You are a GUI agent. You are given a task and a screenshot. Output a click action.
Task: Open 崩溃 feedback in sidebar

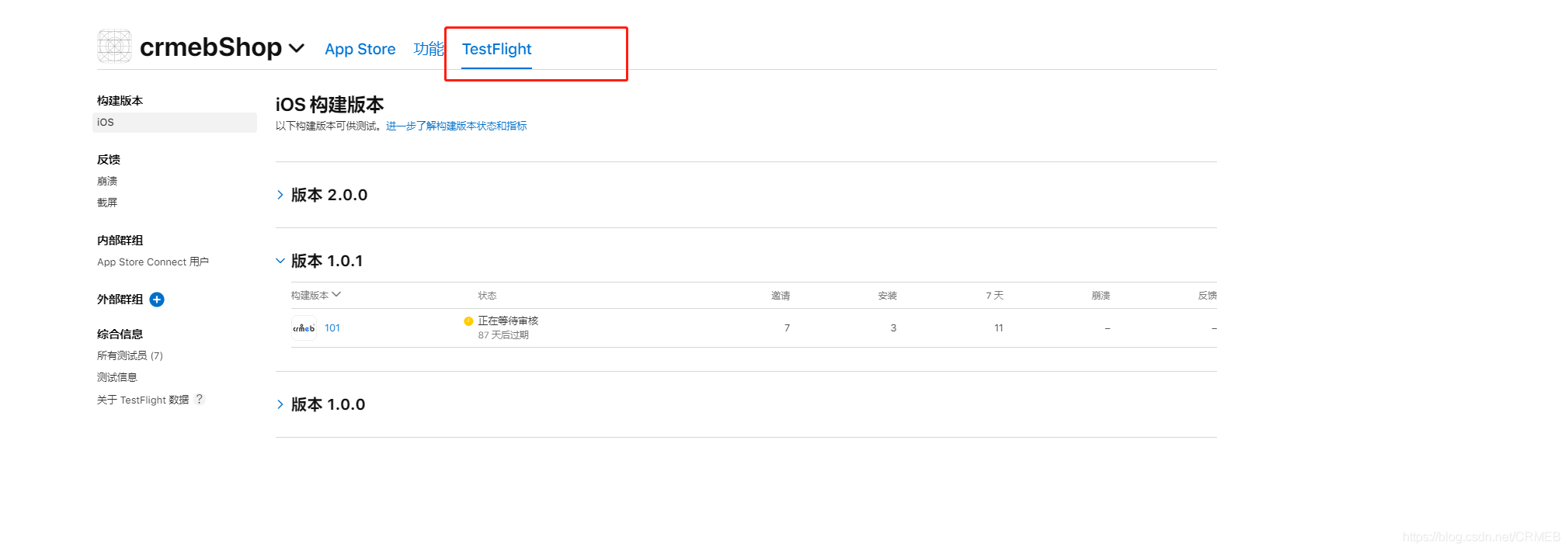point(107,181)
